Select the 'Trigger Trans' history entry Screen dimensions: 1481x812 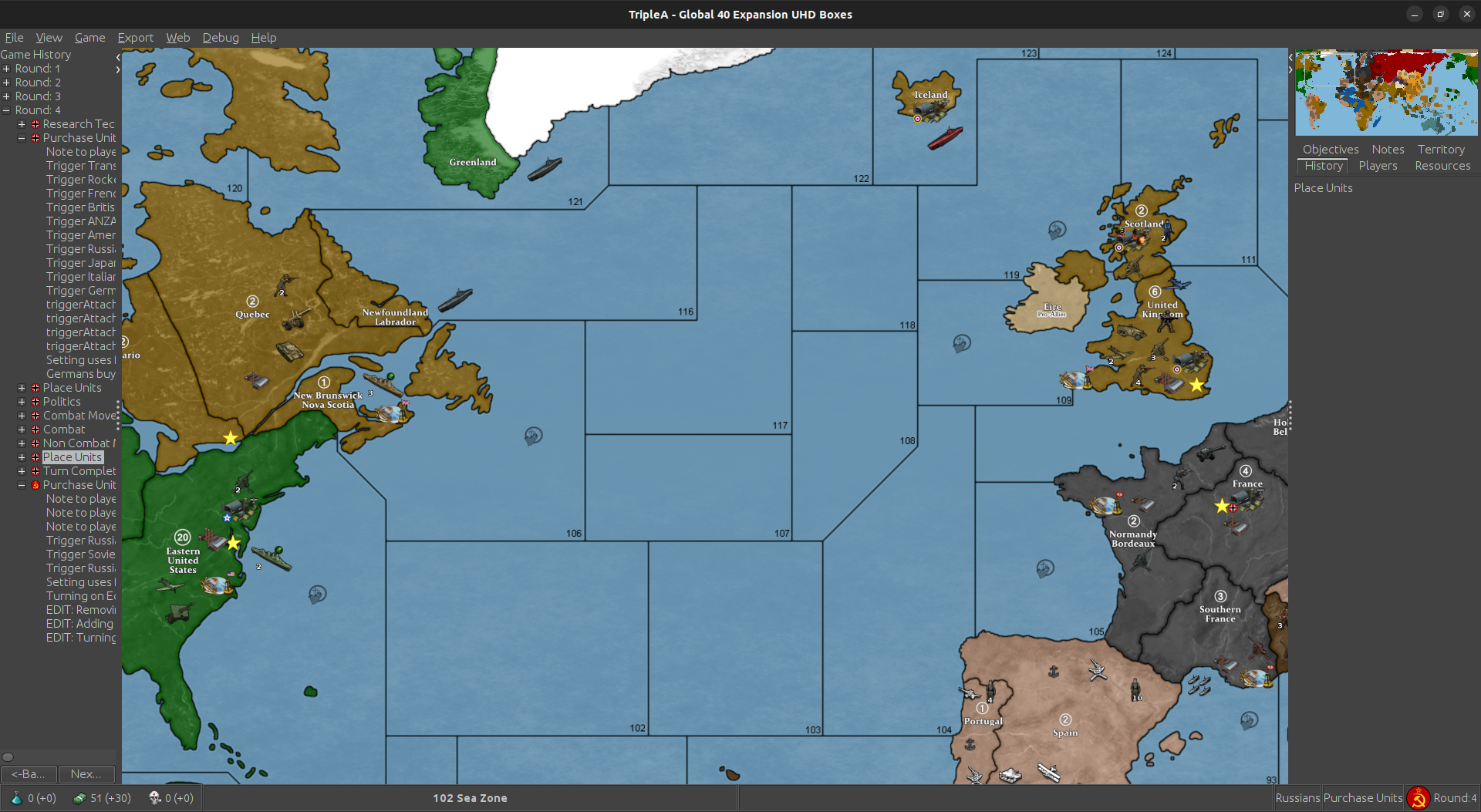(81, 166)
